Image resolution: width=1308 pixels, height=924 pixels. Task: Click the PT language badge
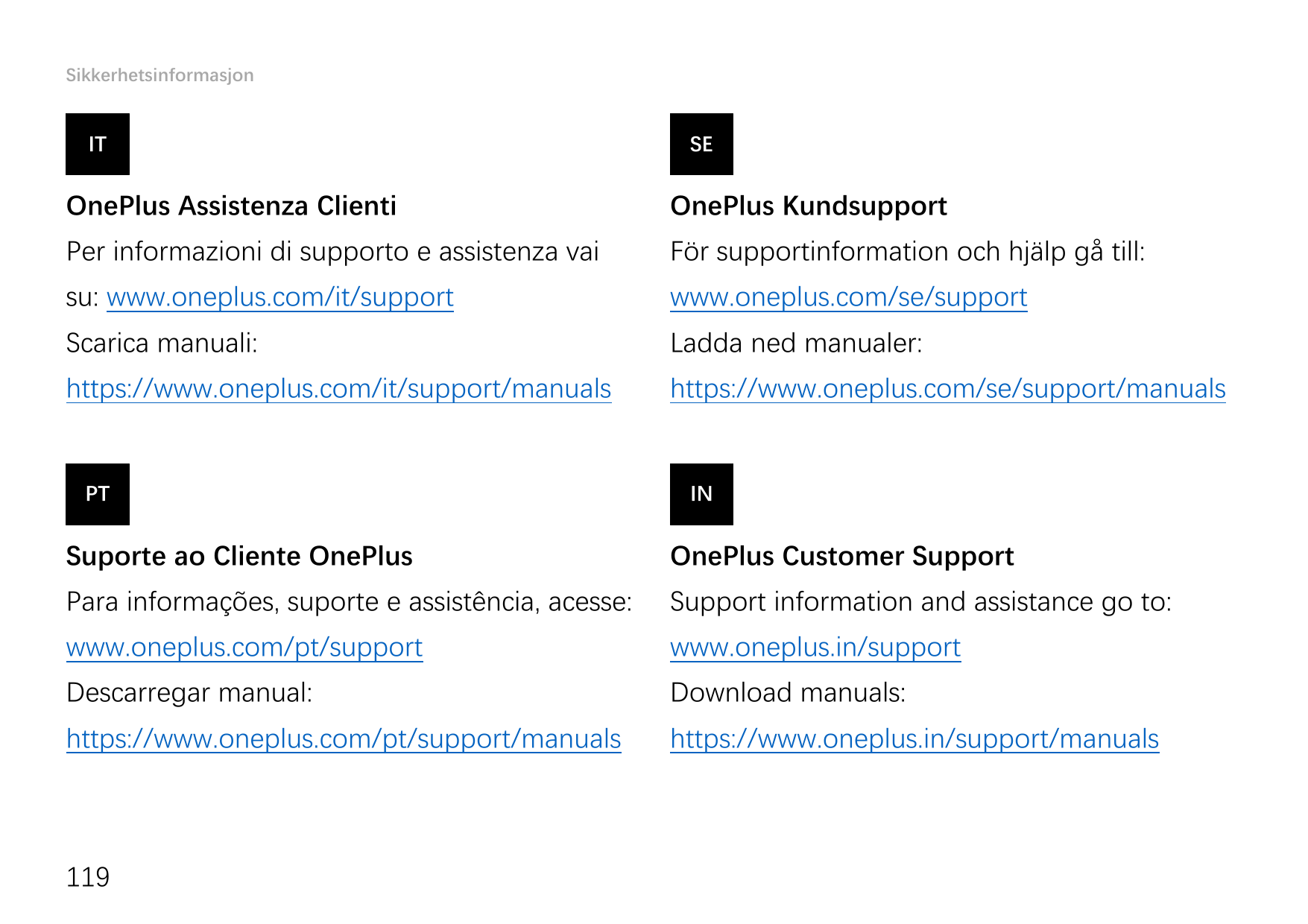pos(98,494)
